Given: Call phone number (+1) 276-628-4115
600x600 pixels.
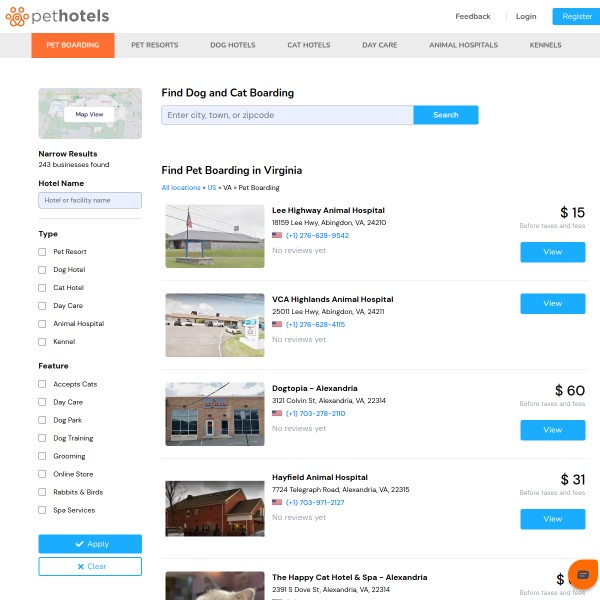Looking at the screenshot, I should [315, 324].
